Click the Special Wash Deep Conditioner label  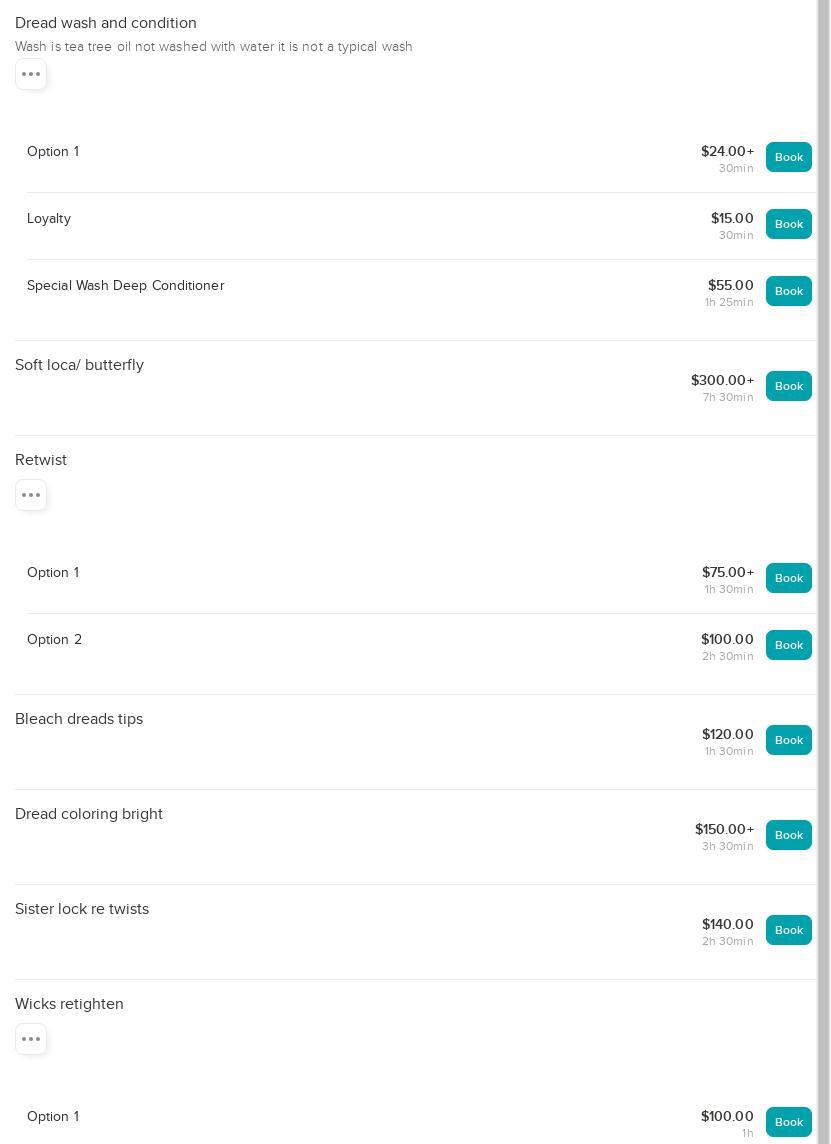pyautogui.click(x=125, y=286)
